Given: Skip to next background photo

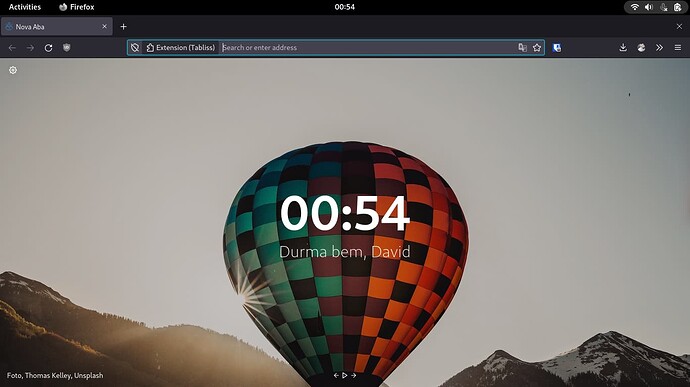Looking at the screenshot, I should 353,376.
